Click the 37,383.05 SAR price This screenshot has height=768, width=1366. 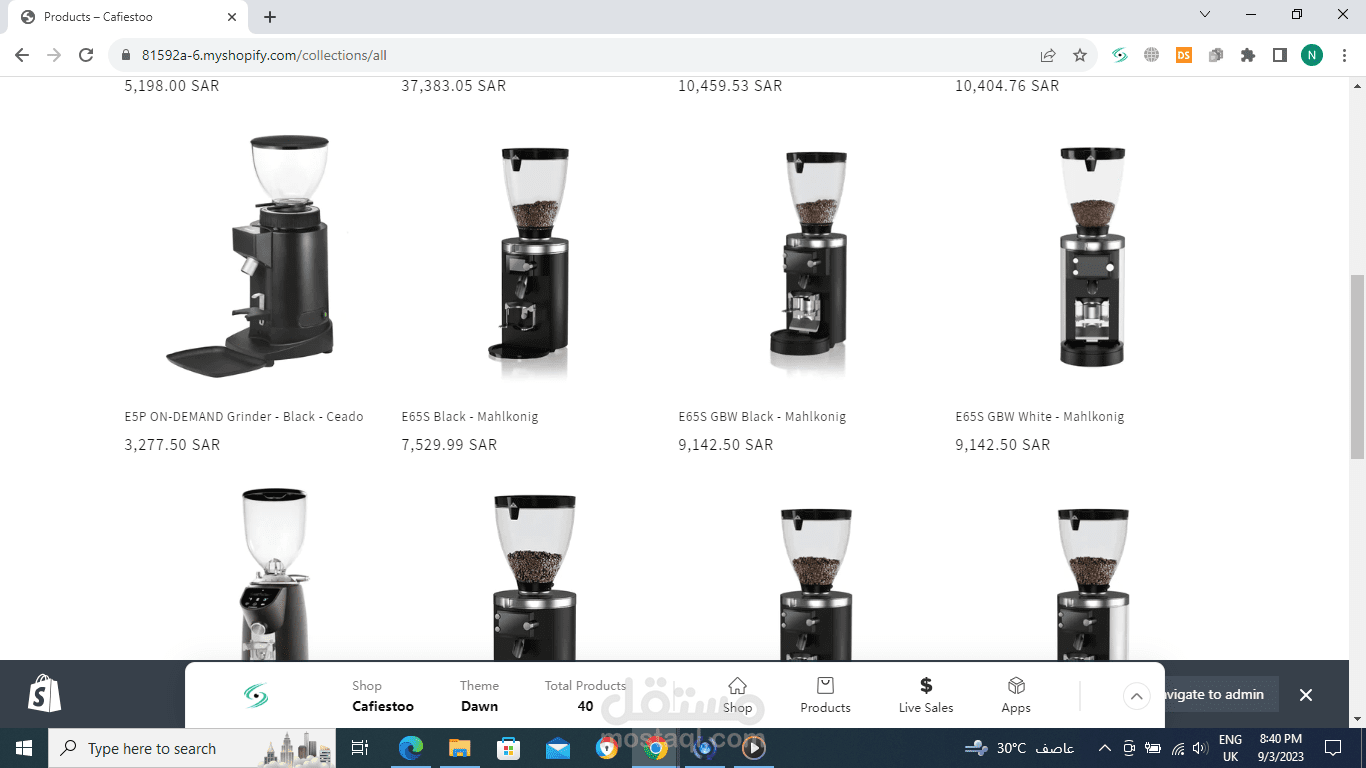coord(454,86)
